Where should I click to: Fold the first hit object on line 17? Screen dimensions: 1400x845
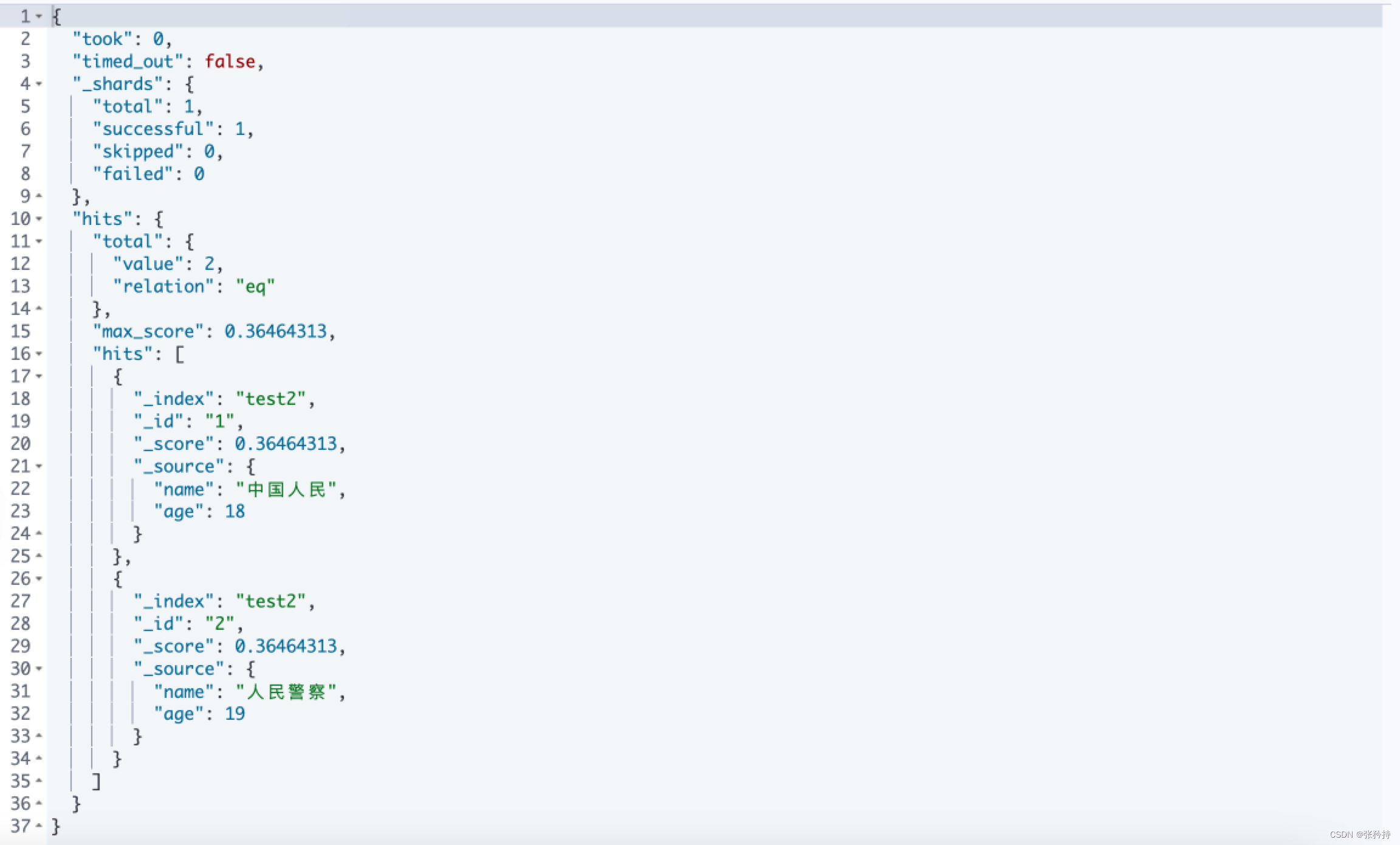pos(39,376)
